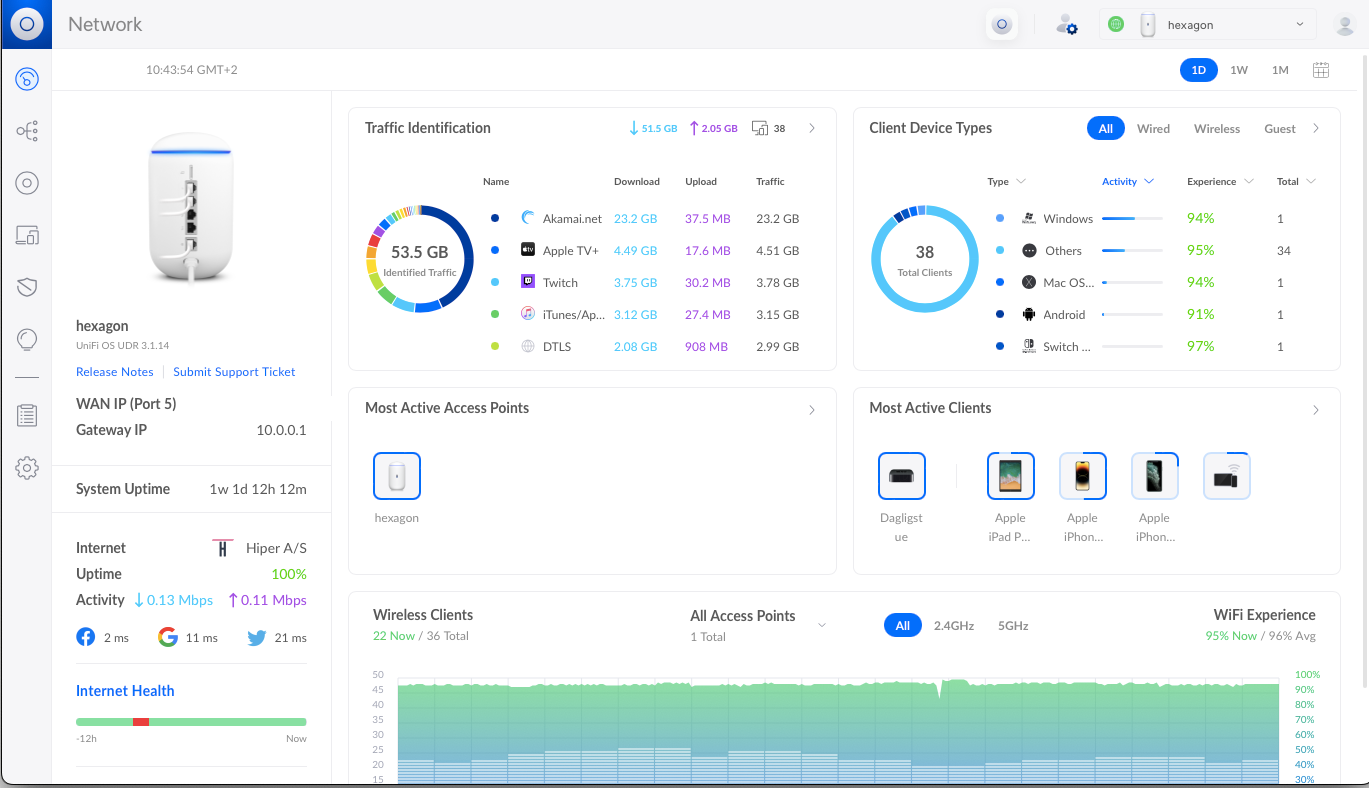Open the admin settings icon with gear
The image size is (1369, 788).
pyautogui.click(x=1067, y=25)
